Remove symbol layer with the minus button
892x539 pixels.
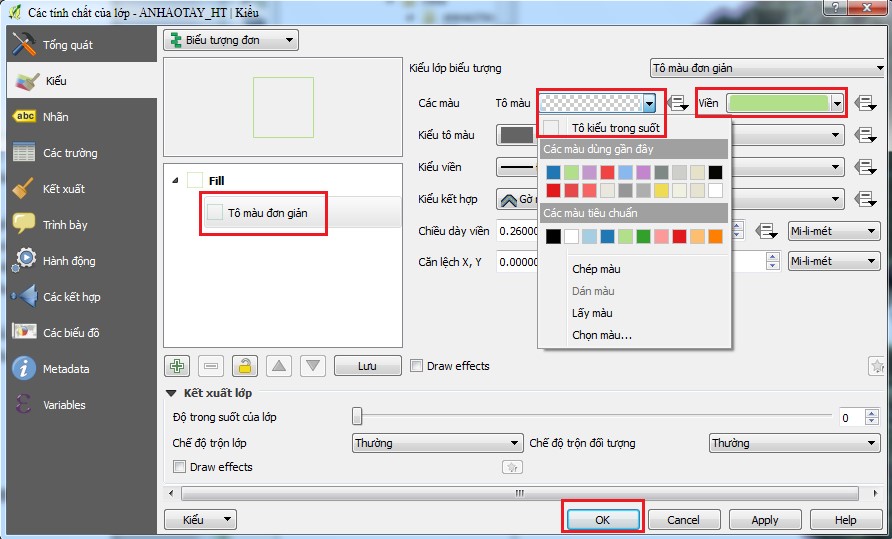point(210,366)
